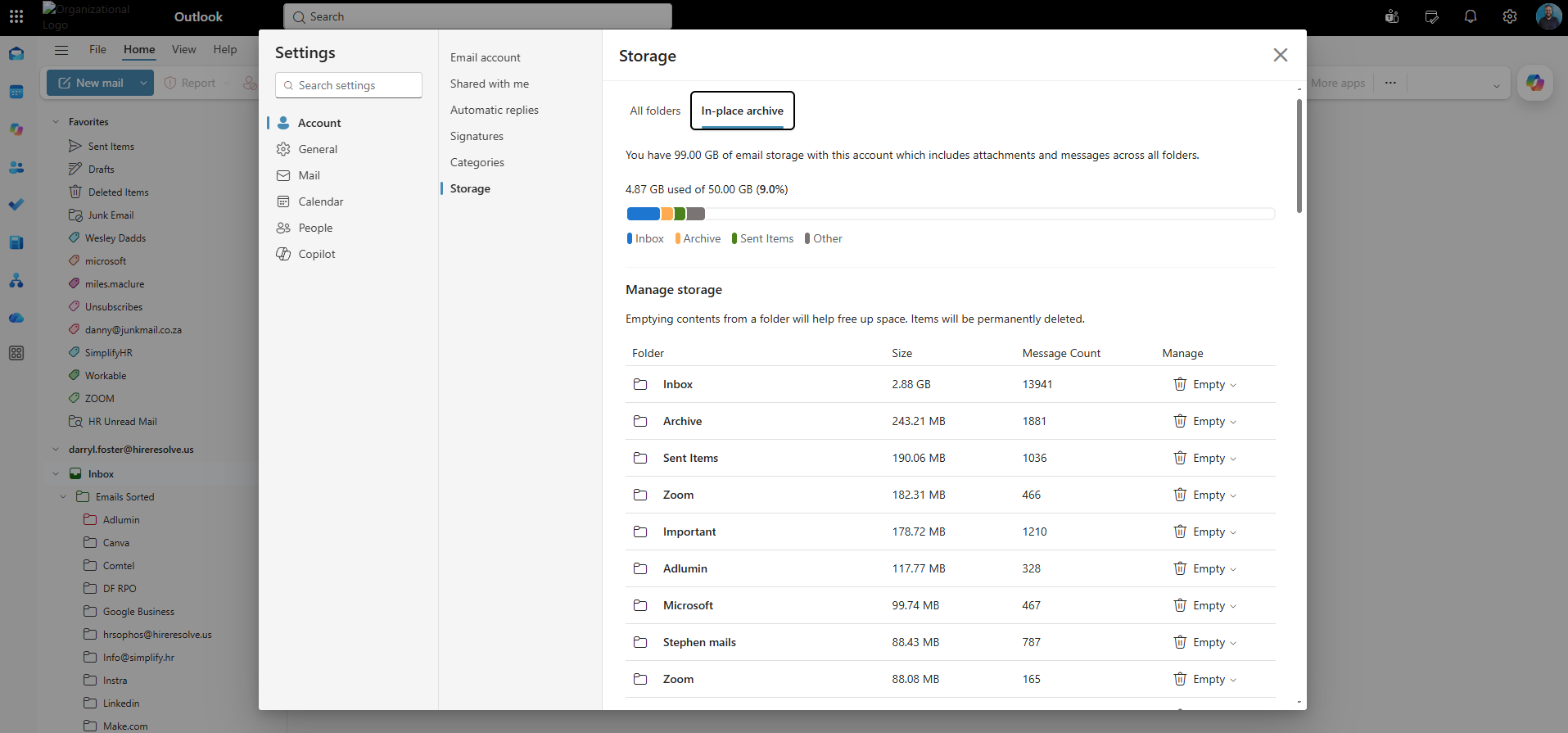Open Account settings category
The width and height of the screenshot is (1568, 733).
coord(349,123)
